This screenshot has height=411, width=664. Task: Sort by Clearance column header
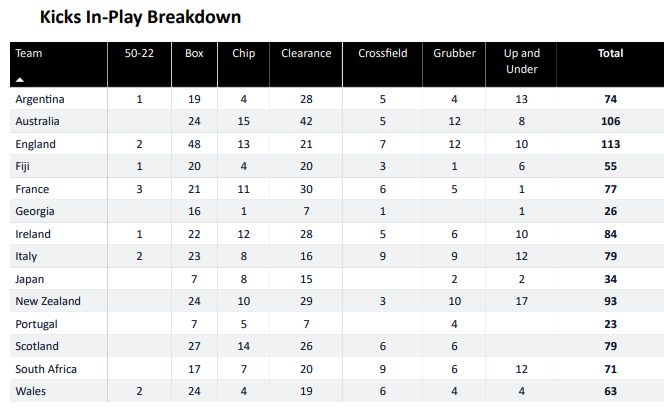pyautogui.click(x=306, y=54)
